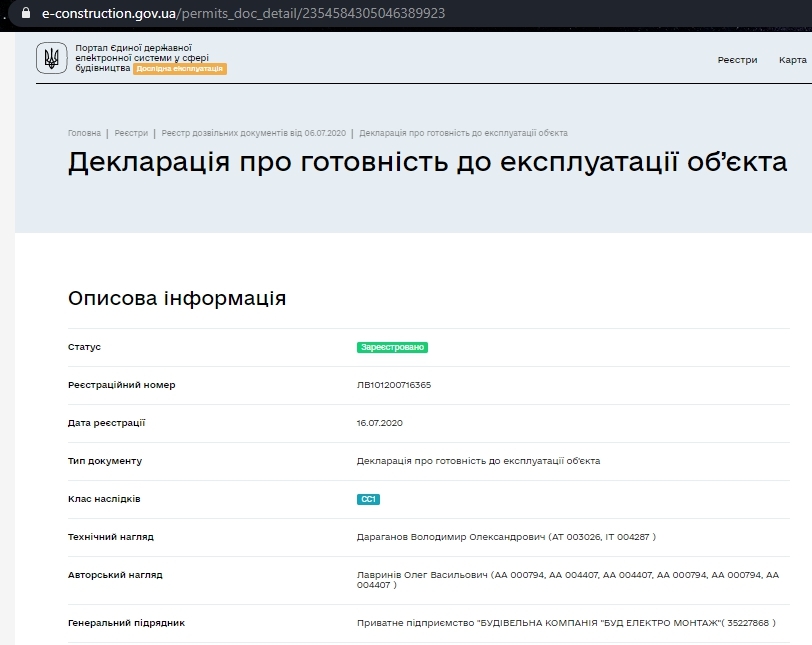Click Лавринів Олег Васильович supervisor entry
This screenshot has width=812, height=645.
coord(568,580)
